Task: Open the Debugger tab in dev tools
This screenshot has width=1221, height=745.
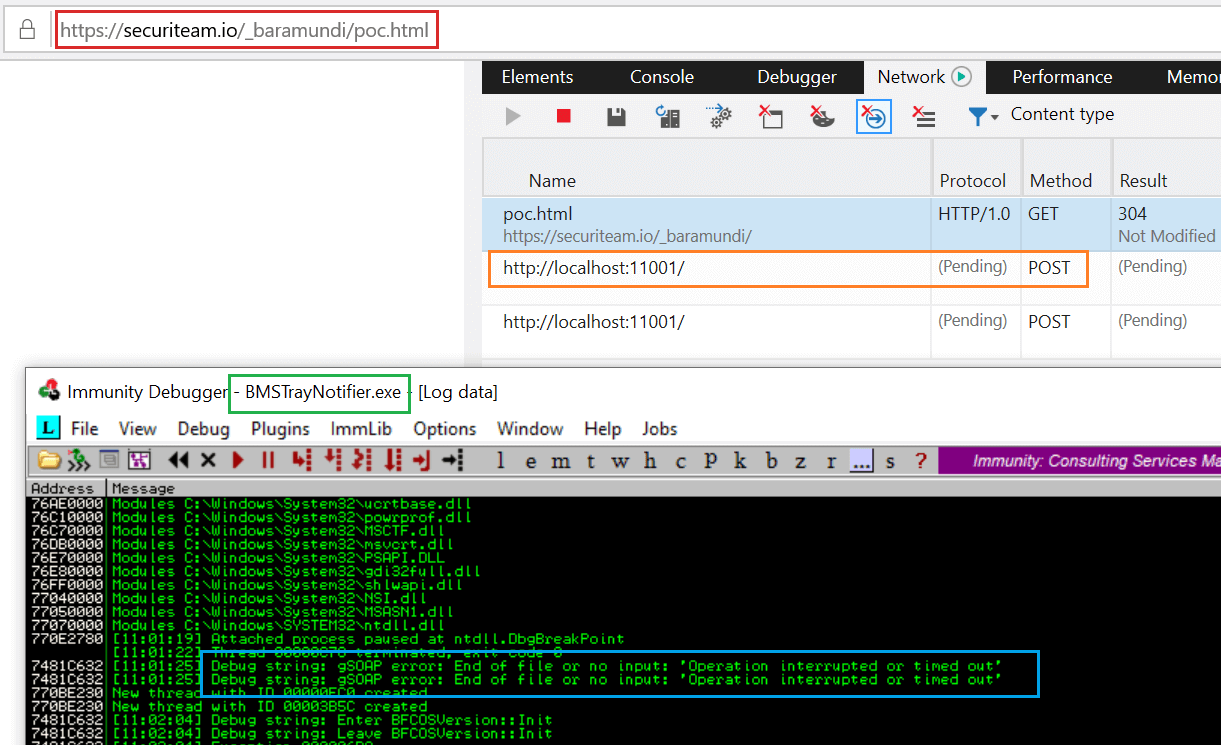Action: pyautogui.click(x=797, y=77)
